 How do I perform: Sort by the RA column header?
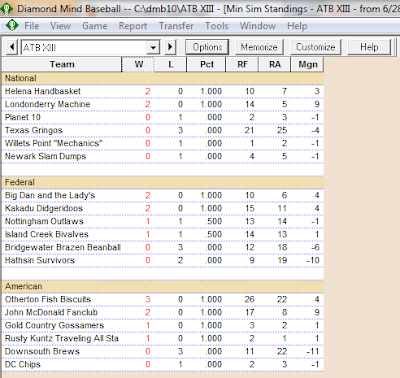[x=275, y=64]
